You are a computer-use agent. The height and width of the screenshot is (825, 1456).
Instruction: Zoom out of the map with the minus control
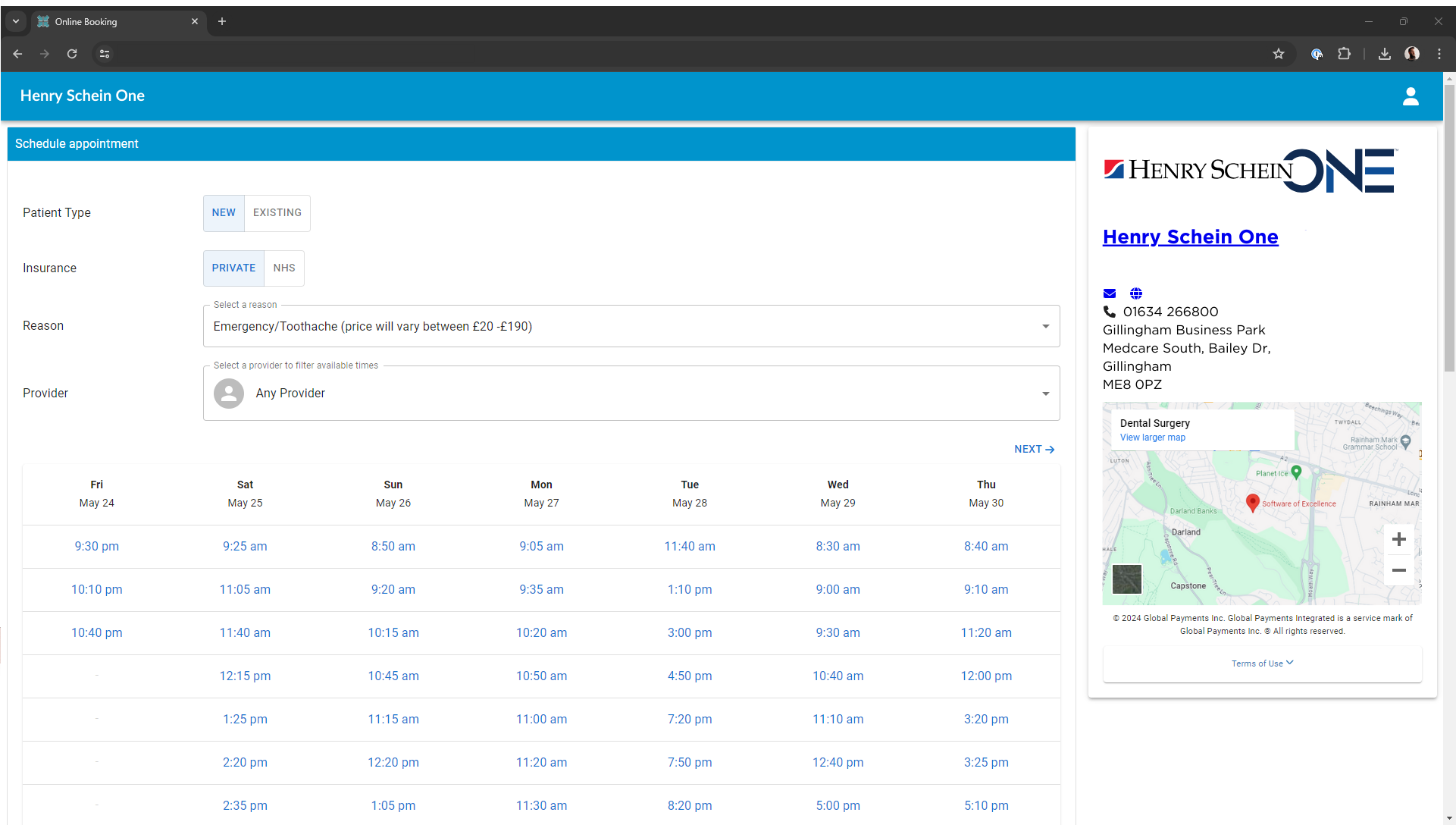[x=1398, y=570]
